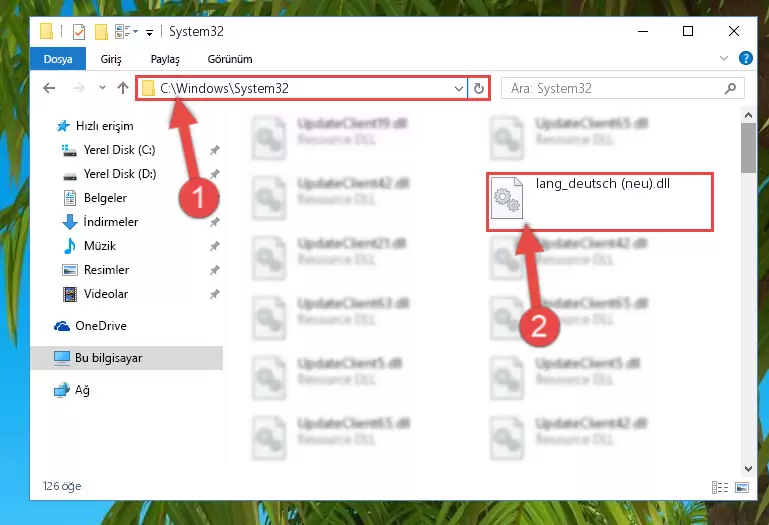769x525 pixels.
Task: Open Yerel Disk (C:) in sidebar
Action: (x=119, y=150)
